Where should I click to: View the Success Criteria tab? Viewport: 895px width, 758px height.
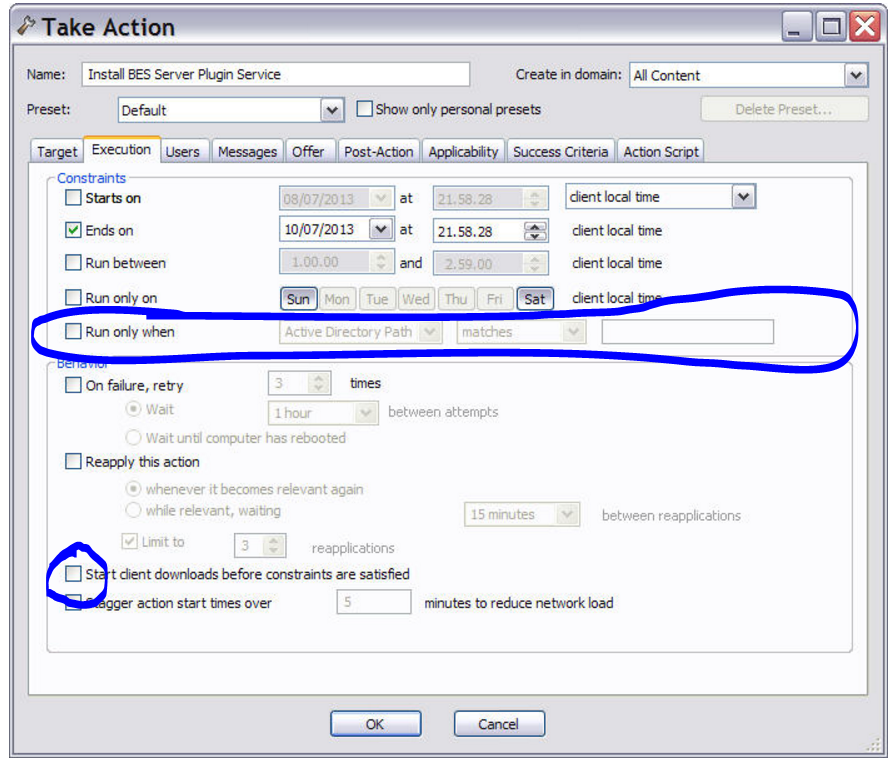[560, 152]
